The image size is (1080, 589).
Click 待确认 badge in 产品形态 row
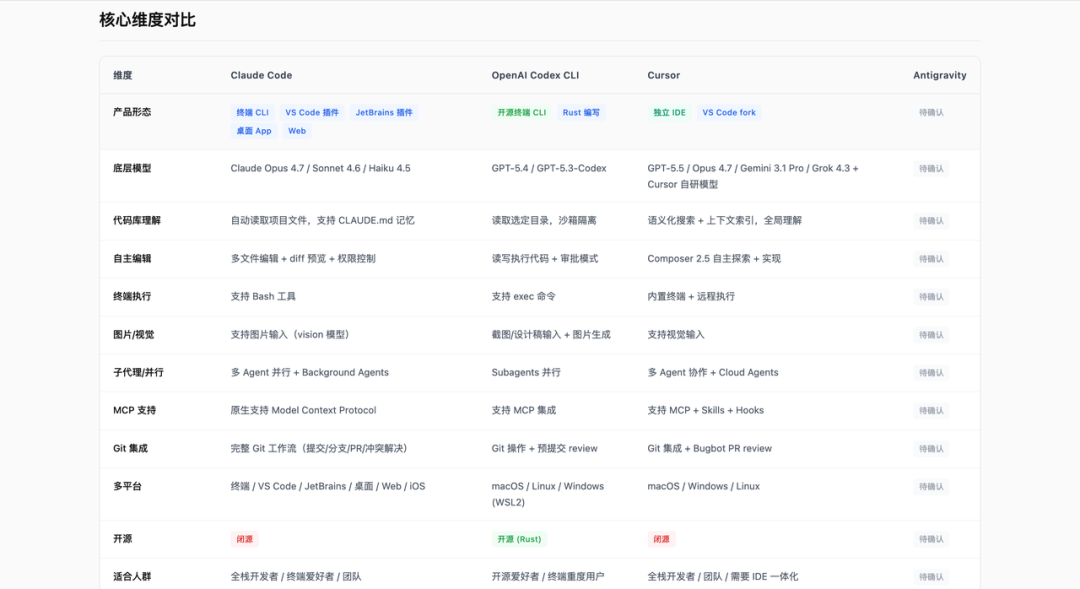931,112
